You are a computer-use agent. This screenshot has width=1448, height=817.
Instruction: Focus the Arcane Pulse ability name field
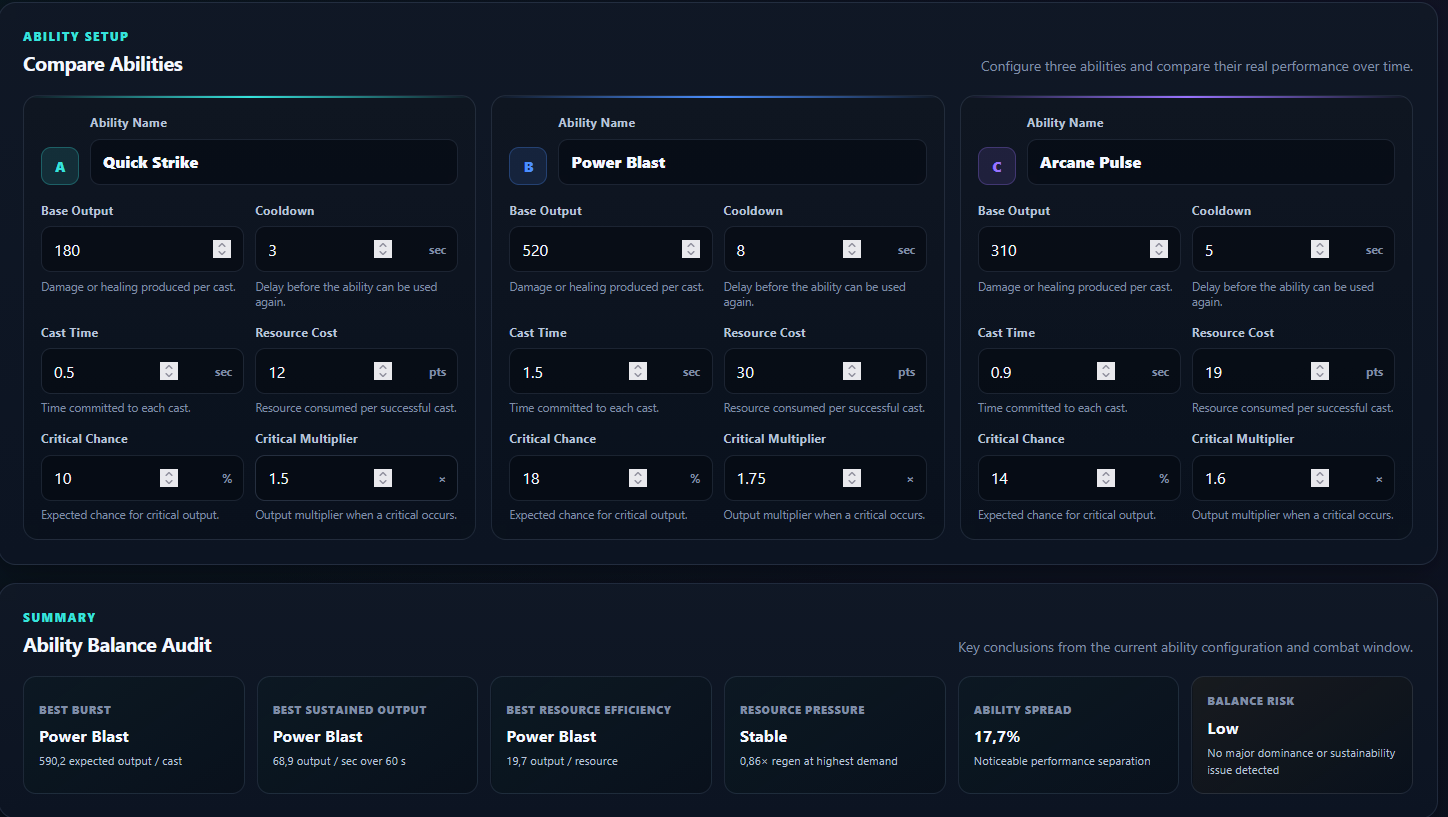pos(1211,162)
